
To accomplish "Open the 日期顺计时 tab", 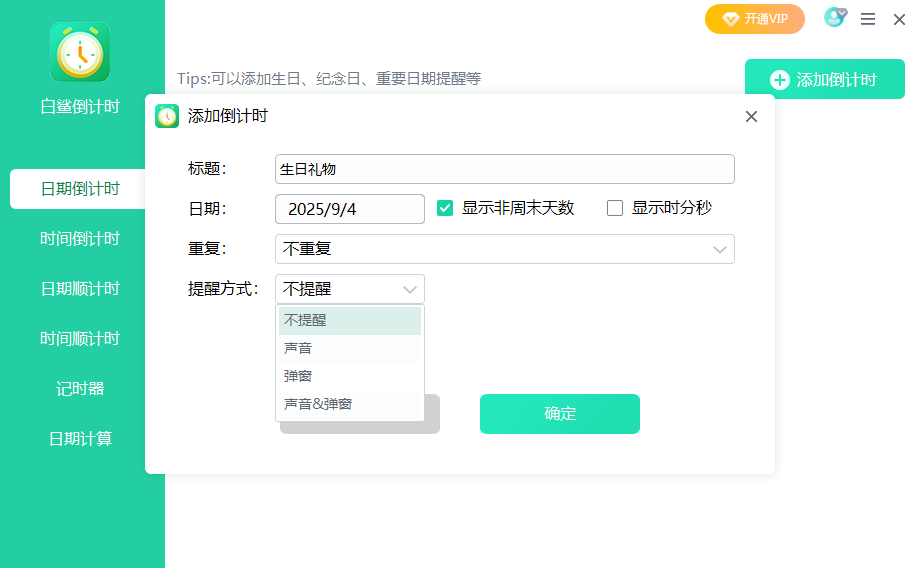I will tap(80, 289).
